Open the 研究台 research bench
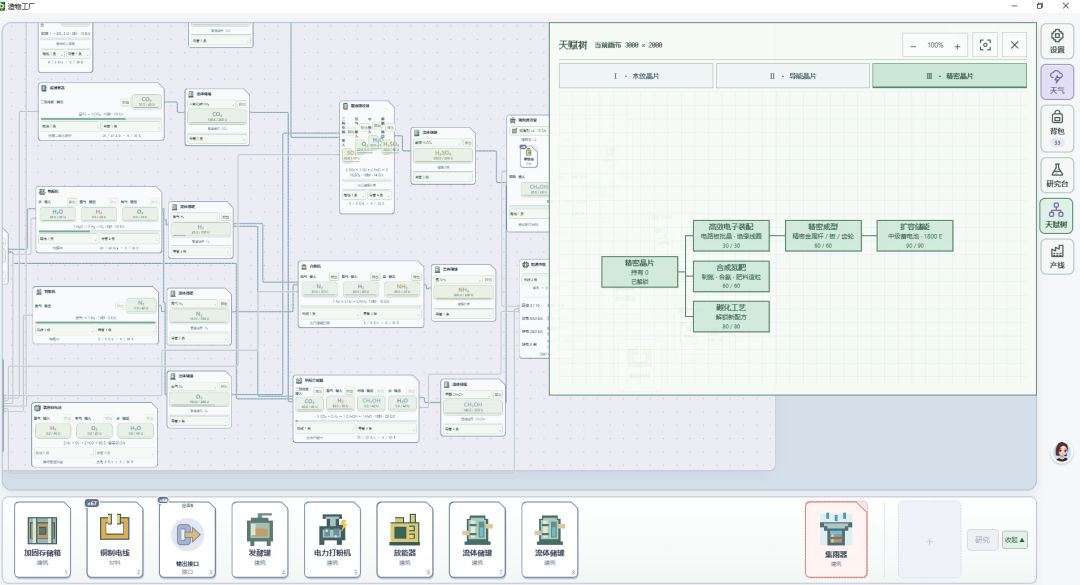Screen dimensions: 1080x585 tap(1057, 175)
